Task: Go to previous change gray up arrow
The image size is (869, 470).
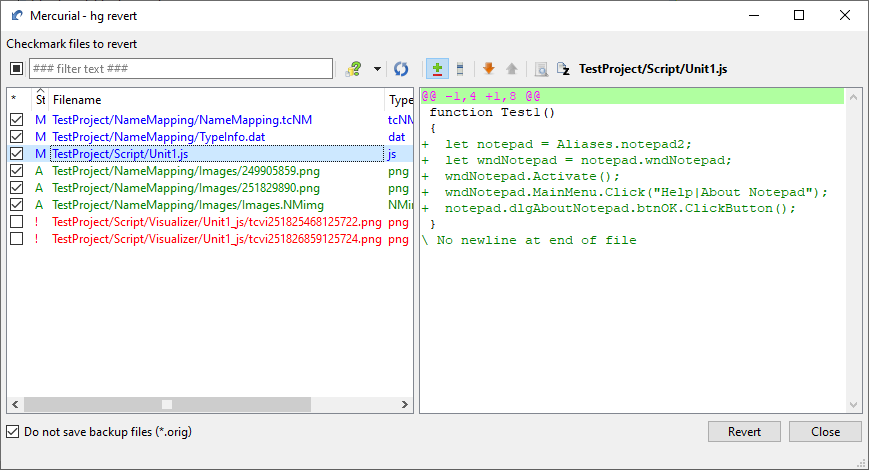Action: [x=512, y=69]
